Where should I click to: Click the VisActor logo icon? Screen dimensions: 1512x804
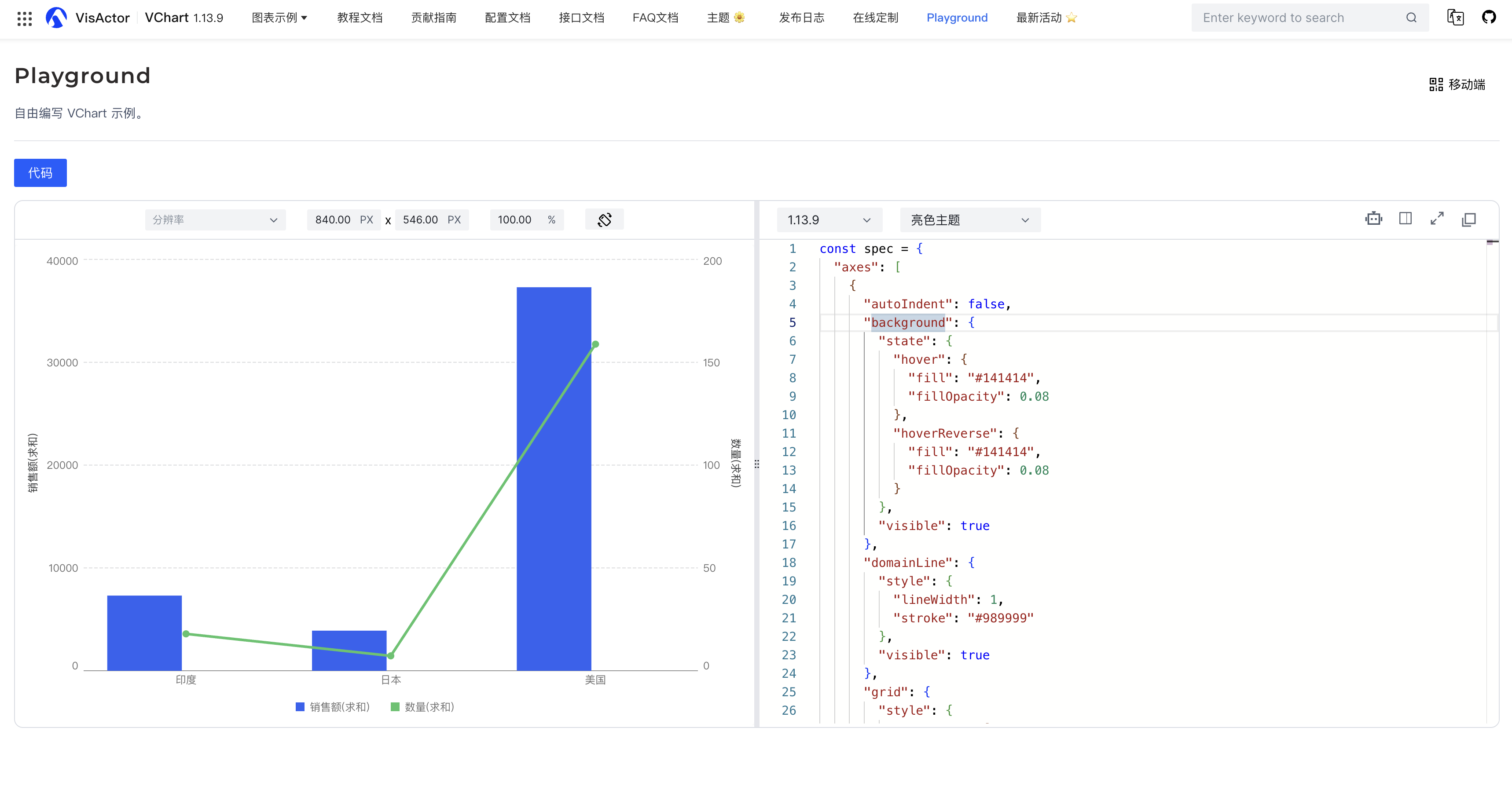56,18
